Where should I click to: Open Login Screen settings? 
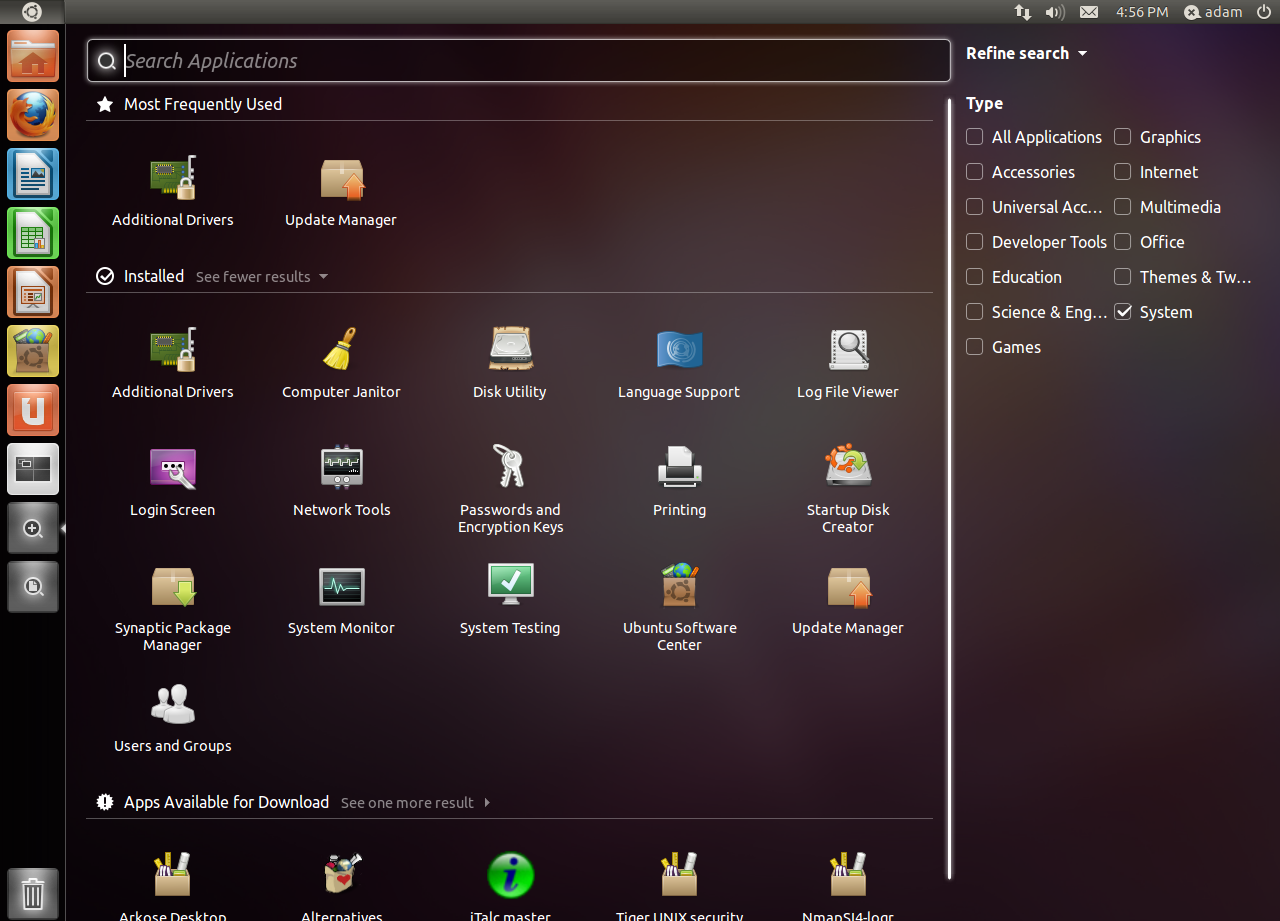[173, 481]
